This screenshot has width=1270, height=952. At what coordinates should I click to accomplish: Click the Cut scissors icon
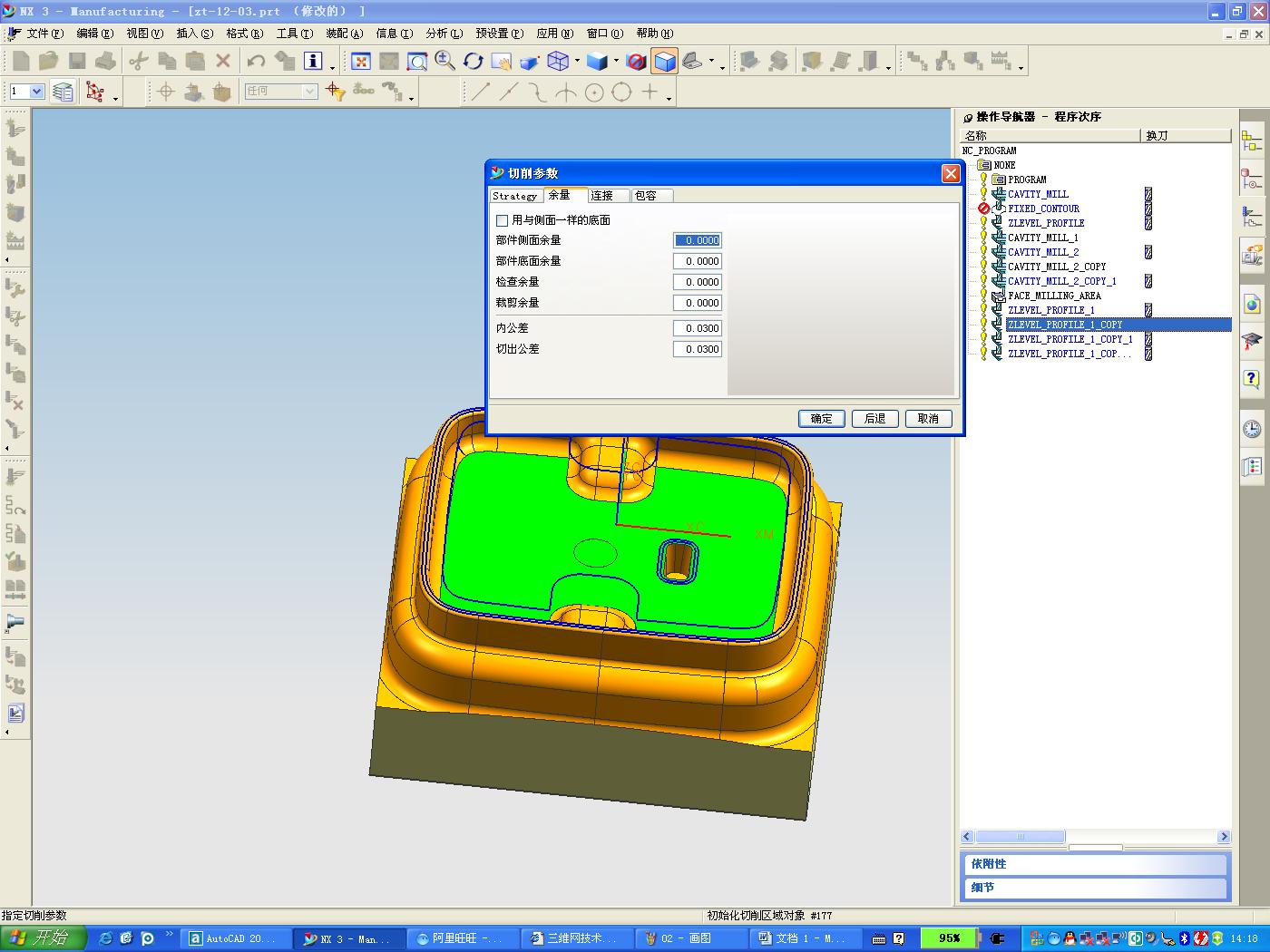coord(139,61)
